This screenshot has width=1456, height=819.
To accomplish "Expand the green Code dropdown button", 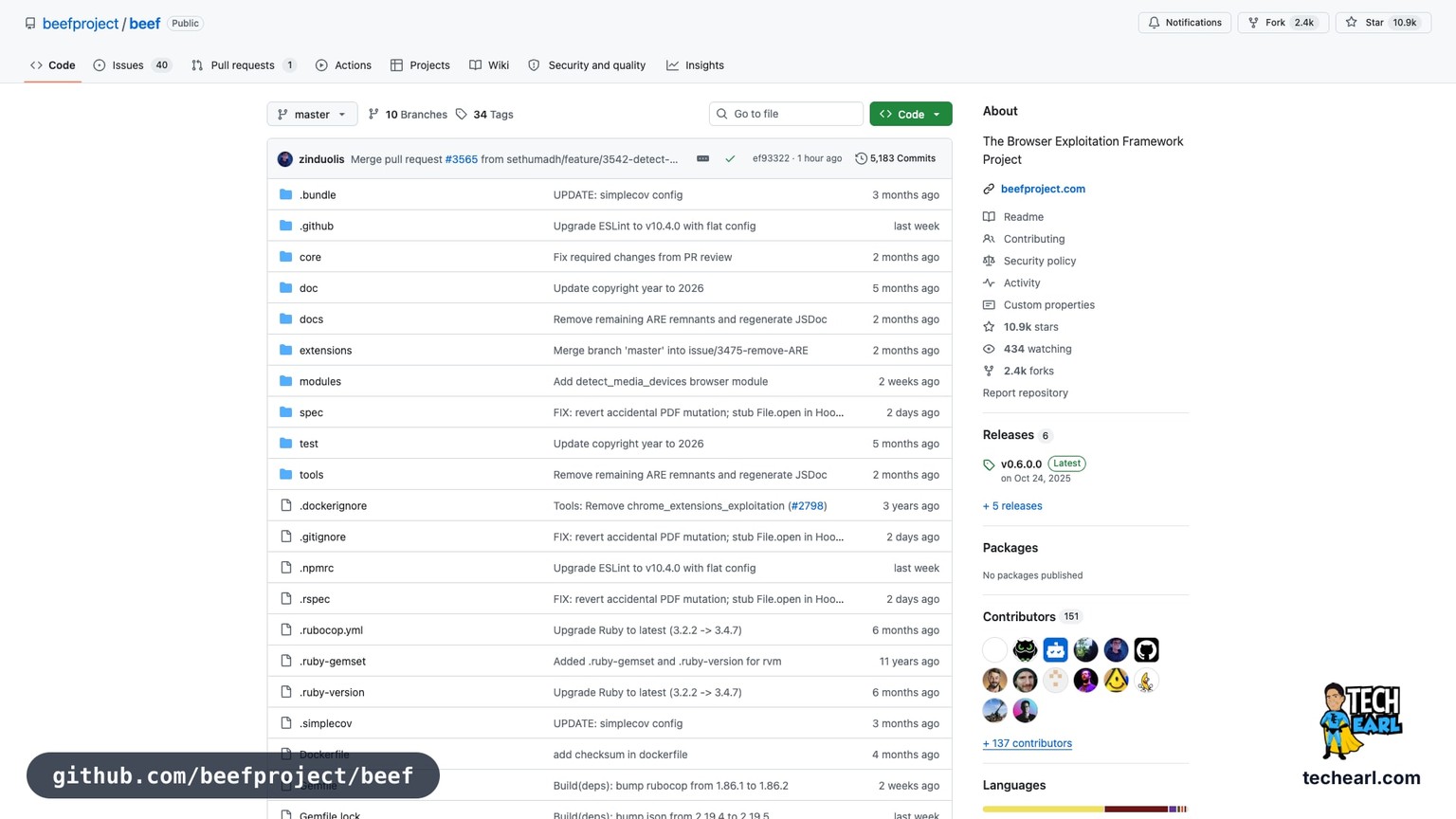I will [911, 114].
